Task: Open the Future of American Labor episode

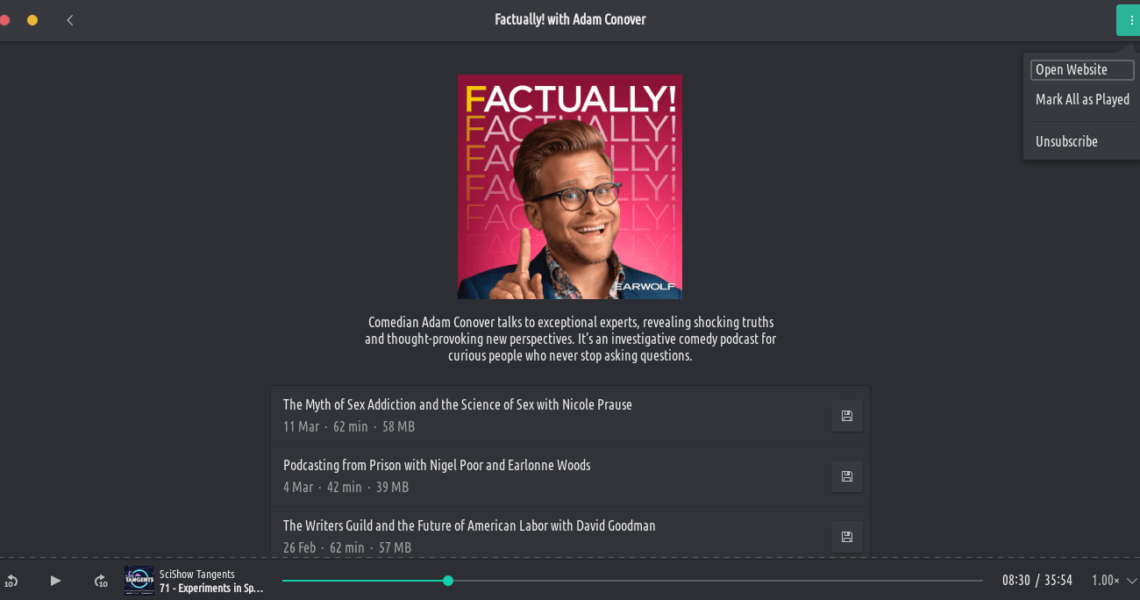Action: click(469, 525)
